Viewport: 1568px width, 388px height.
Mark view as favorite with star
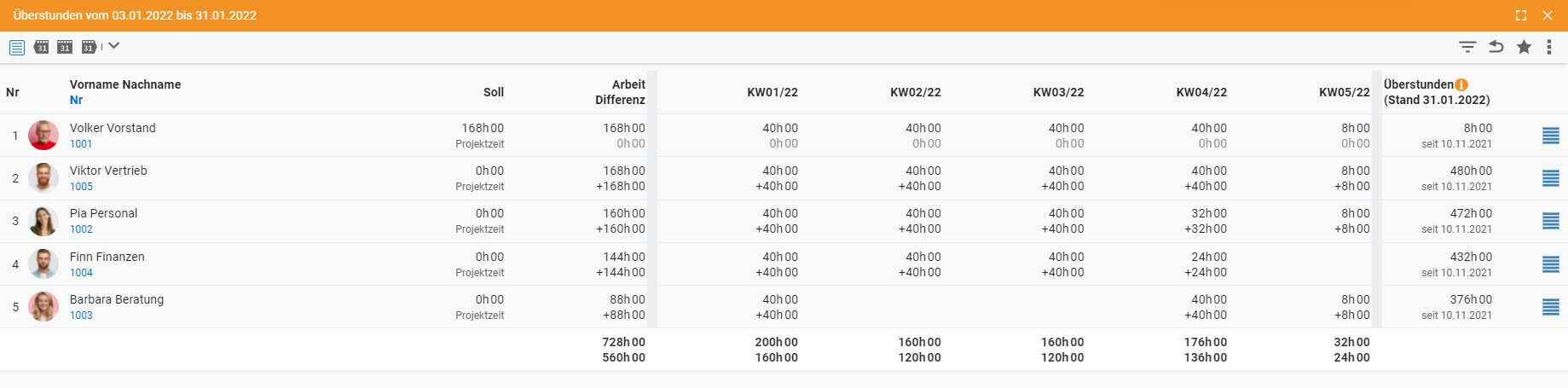click(x=1524, y=47)
